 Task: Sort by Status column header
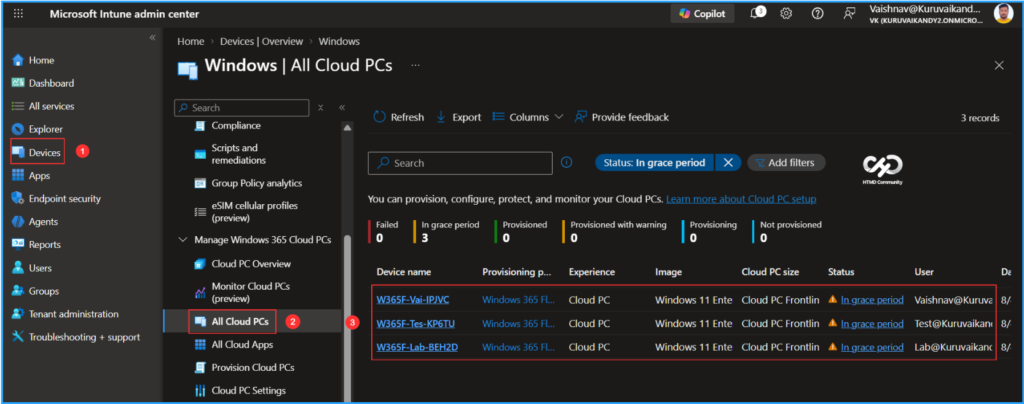pyautogui.click(x=841, y=272)
